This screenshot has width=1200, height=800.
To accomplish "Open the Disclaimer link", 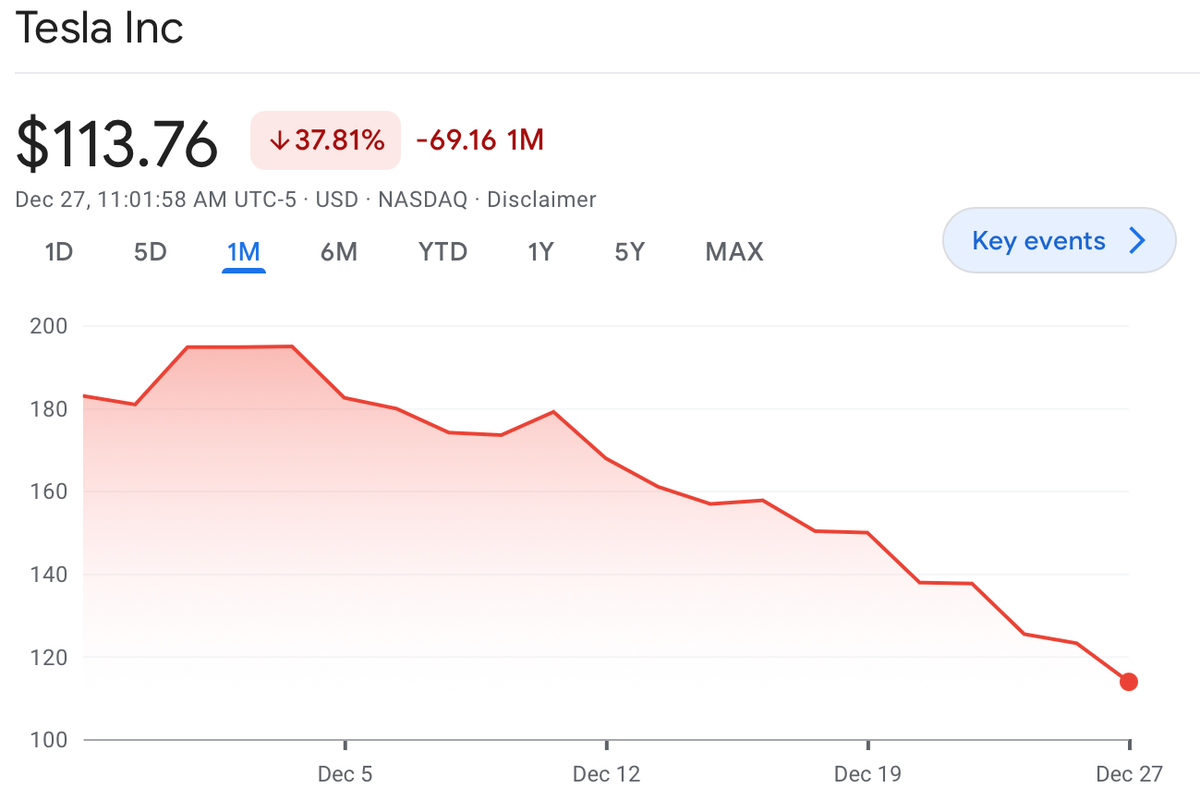I will click(541, 199).
